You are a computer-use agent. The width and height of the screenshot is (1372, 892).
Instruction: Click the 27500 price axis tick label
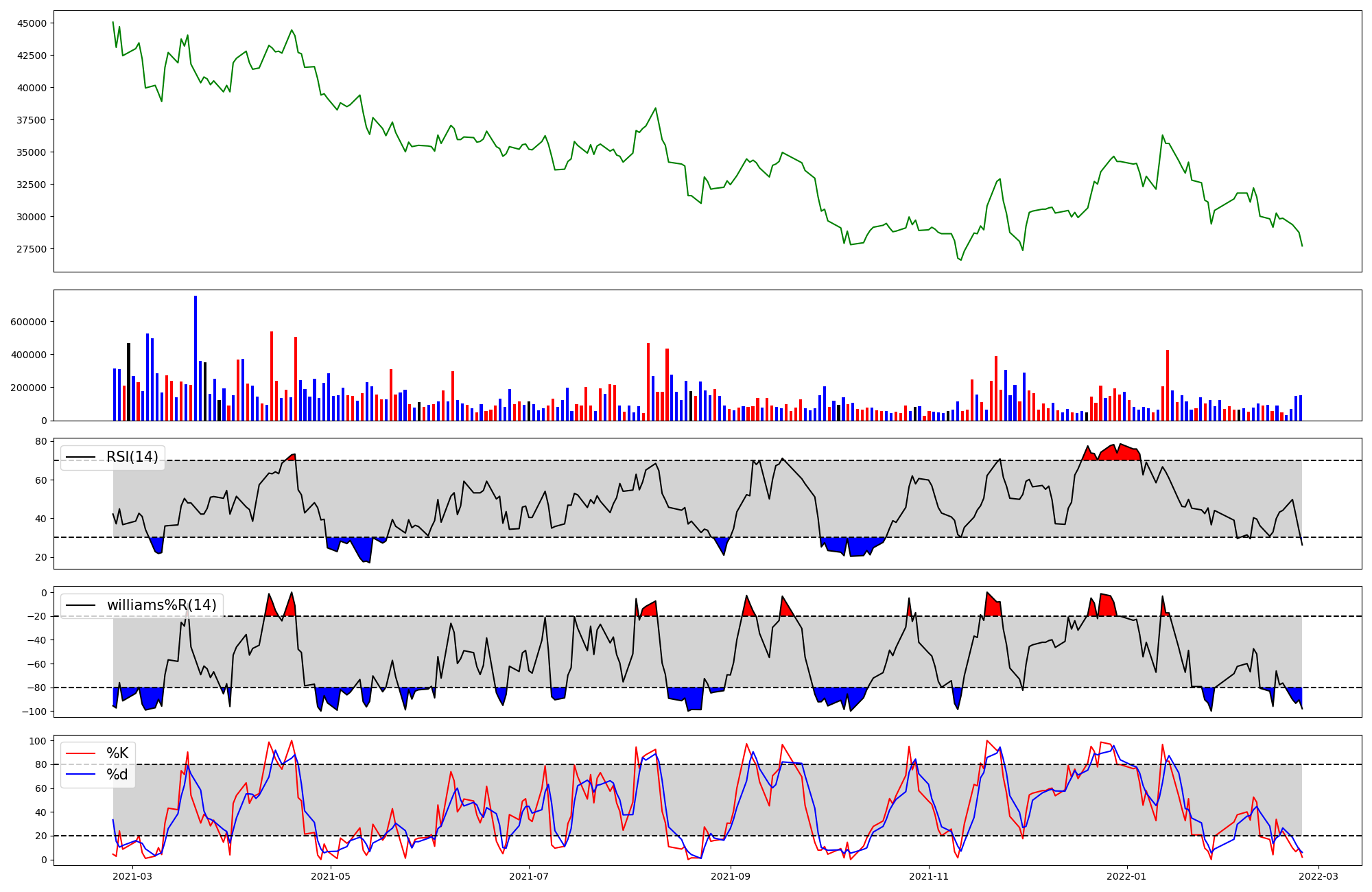(32, 249)
